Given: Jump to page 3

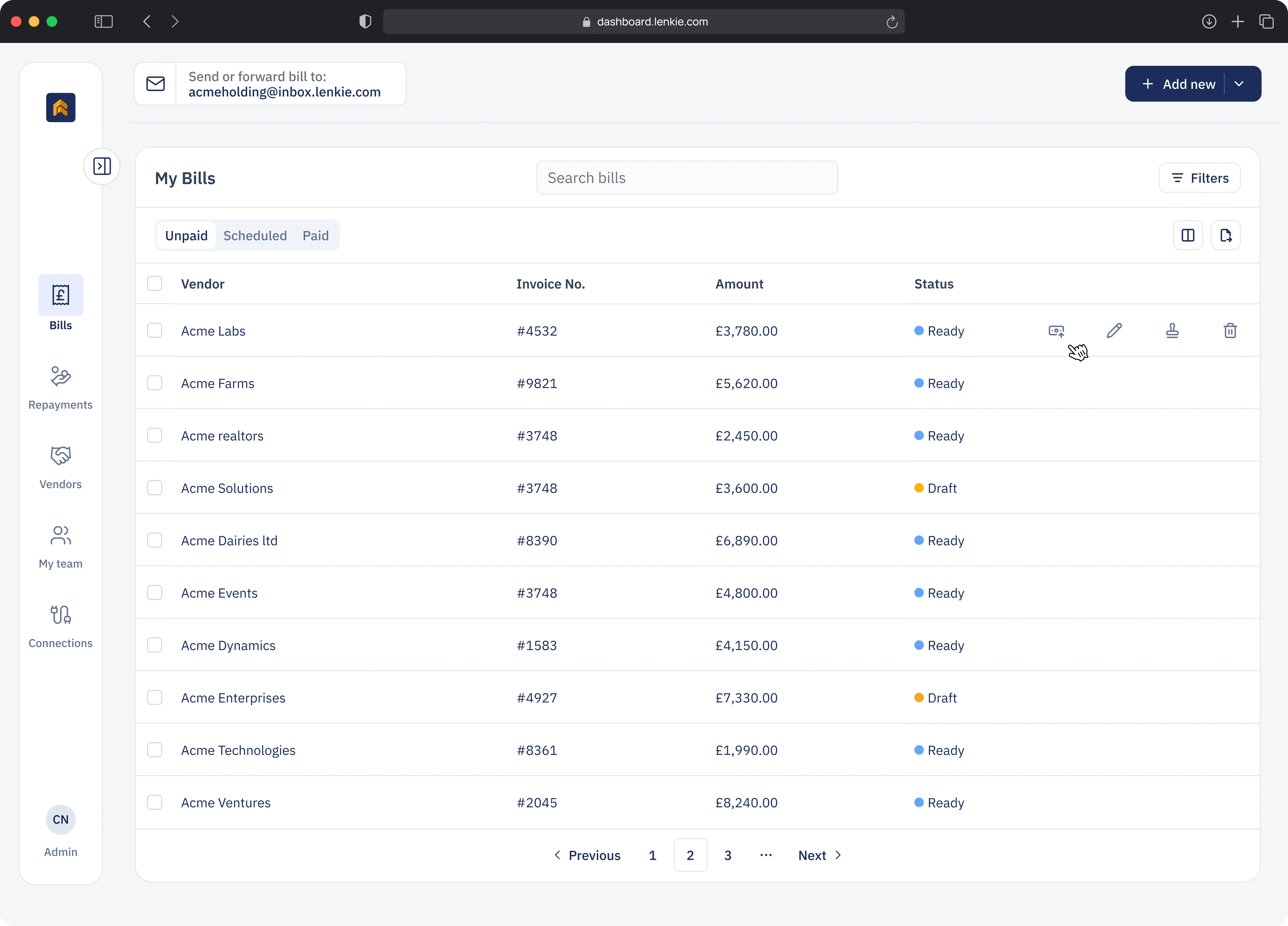Looking at the screenshot, I should click(x=727, y=855).
